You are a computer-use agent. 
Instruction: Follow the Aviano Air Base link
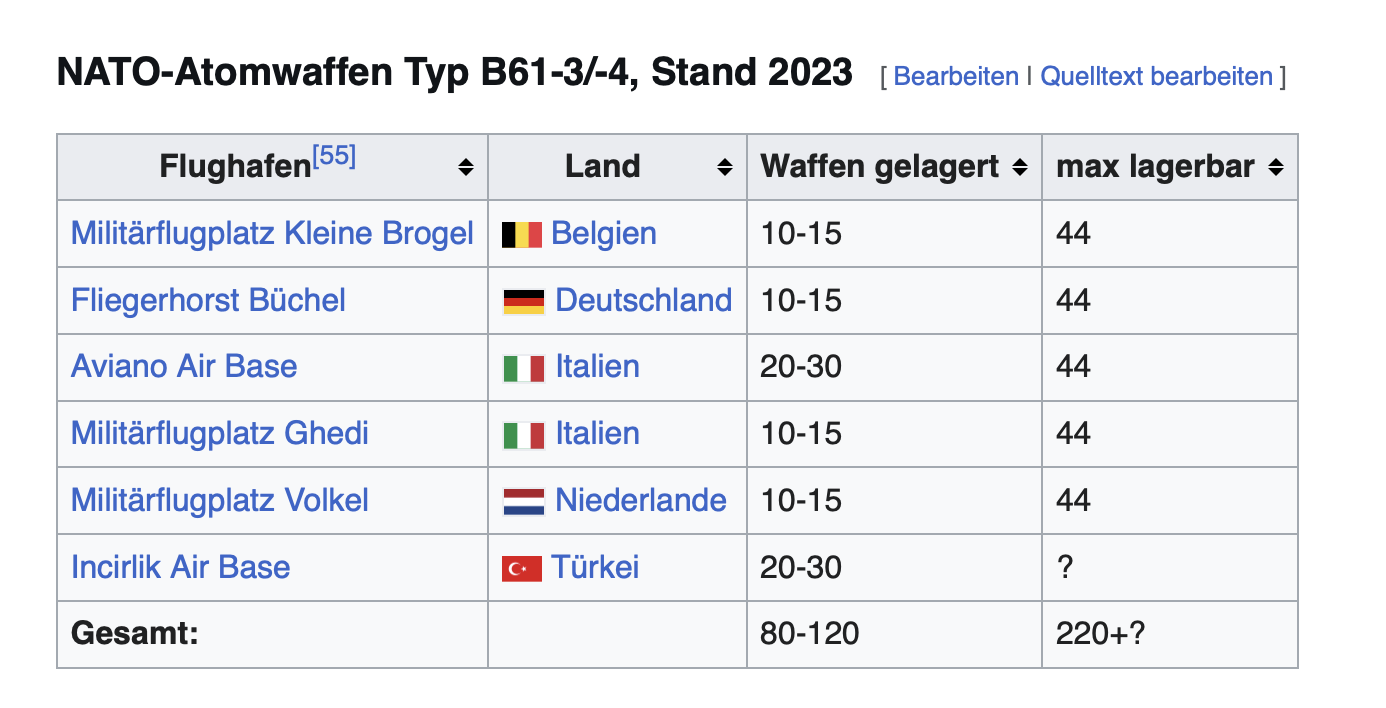[184, 367]
